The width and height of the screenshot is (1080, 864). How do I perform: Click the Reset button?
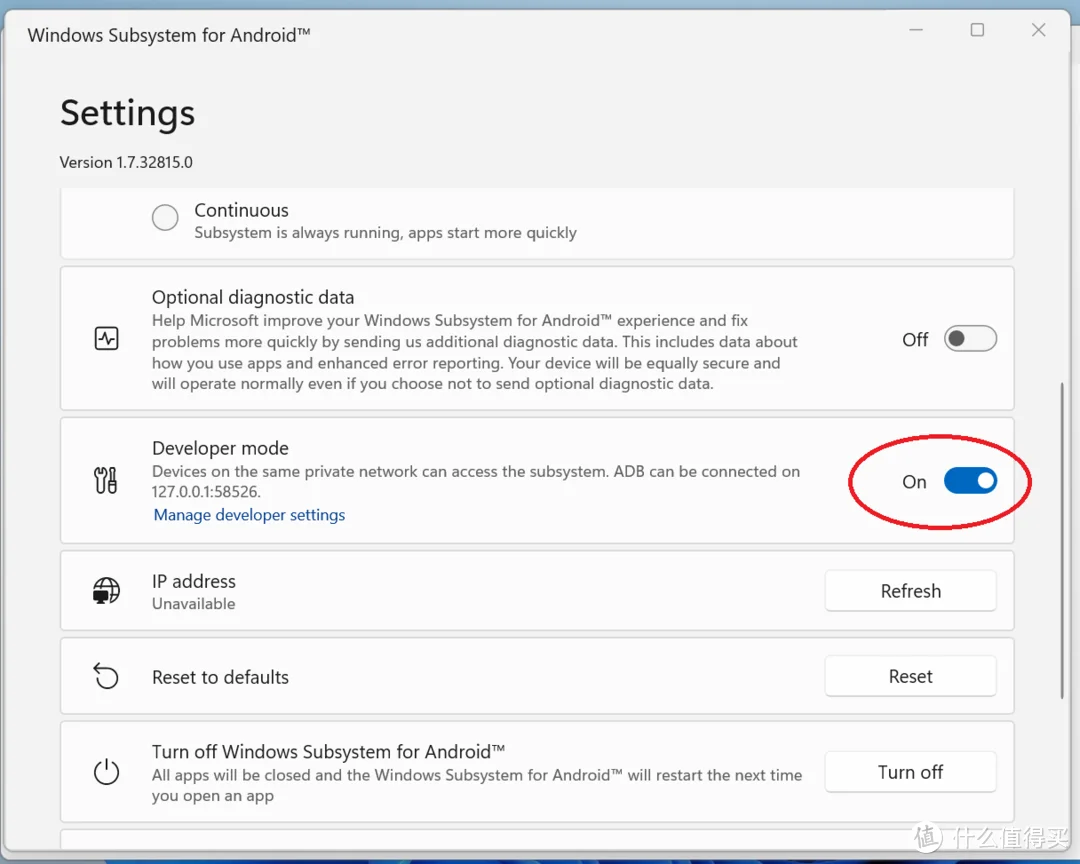click(x=911, y=676)
